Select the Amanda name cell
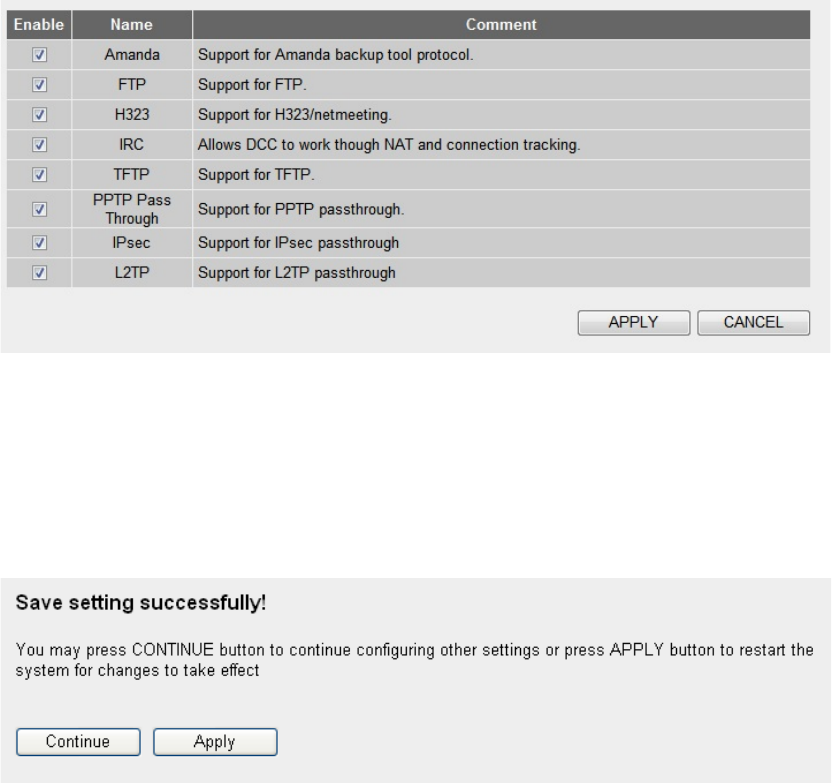Image resolution: width=832 pixels, height=783 pixels. 132,55
